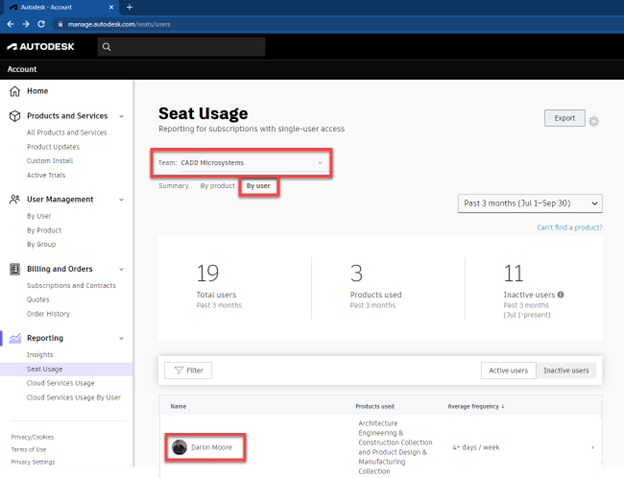Open Insights report

pyautogui.click(x=40, y=355)
